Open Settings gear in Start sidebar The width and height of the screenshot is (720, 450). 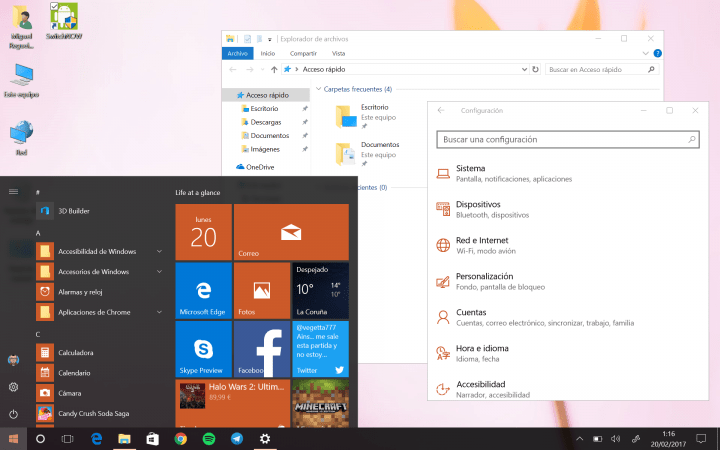(x=13, y=387)
